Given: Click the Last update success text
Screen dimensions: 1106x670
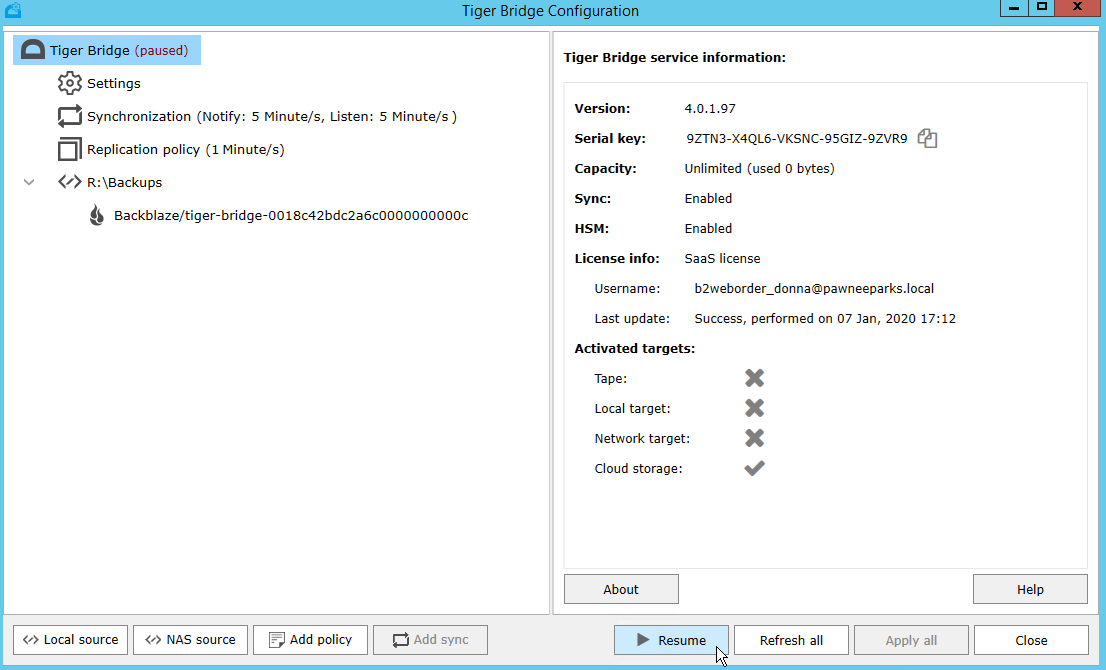Looking at the screenshot, I should [x=825, y=319].
